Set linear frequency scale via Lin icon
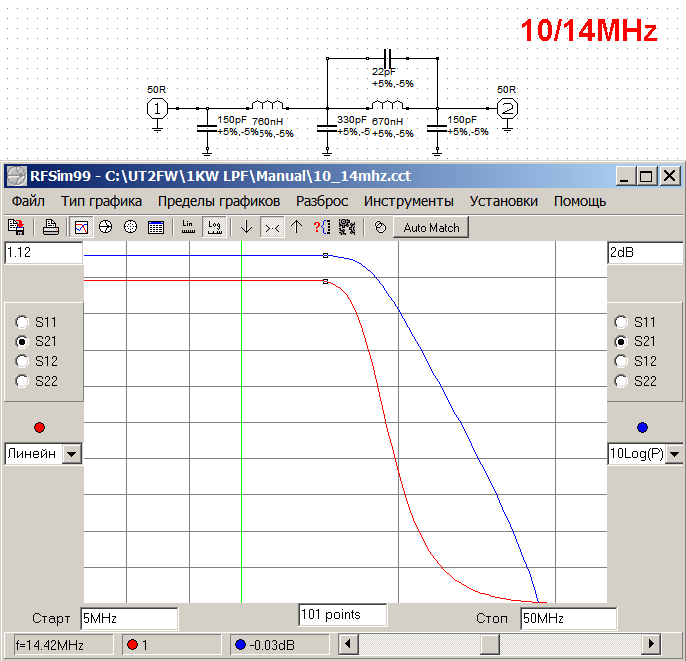 [x=188, y=227]
